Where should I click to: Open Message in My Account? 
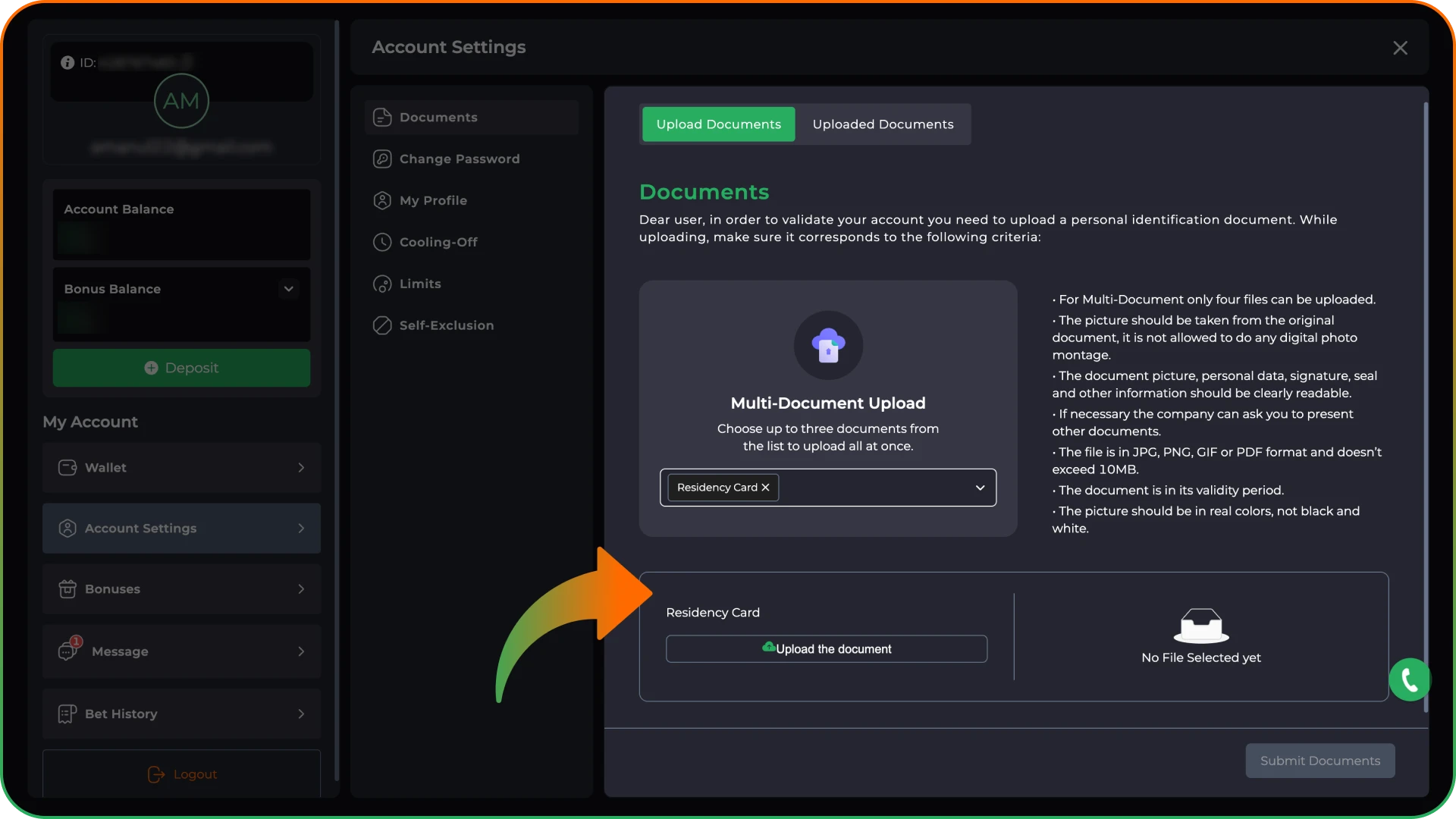[x=181, y=651]
